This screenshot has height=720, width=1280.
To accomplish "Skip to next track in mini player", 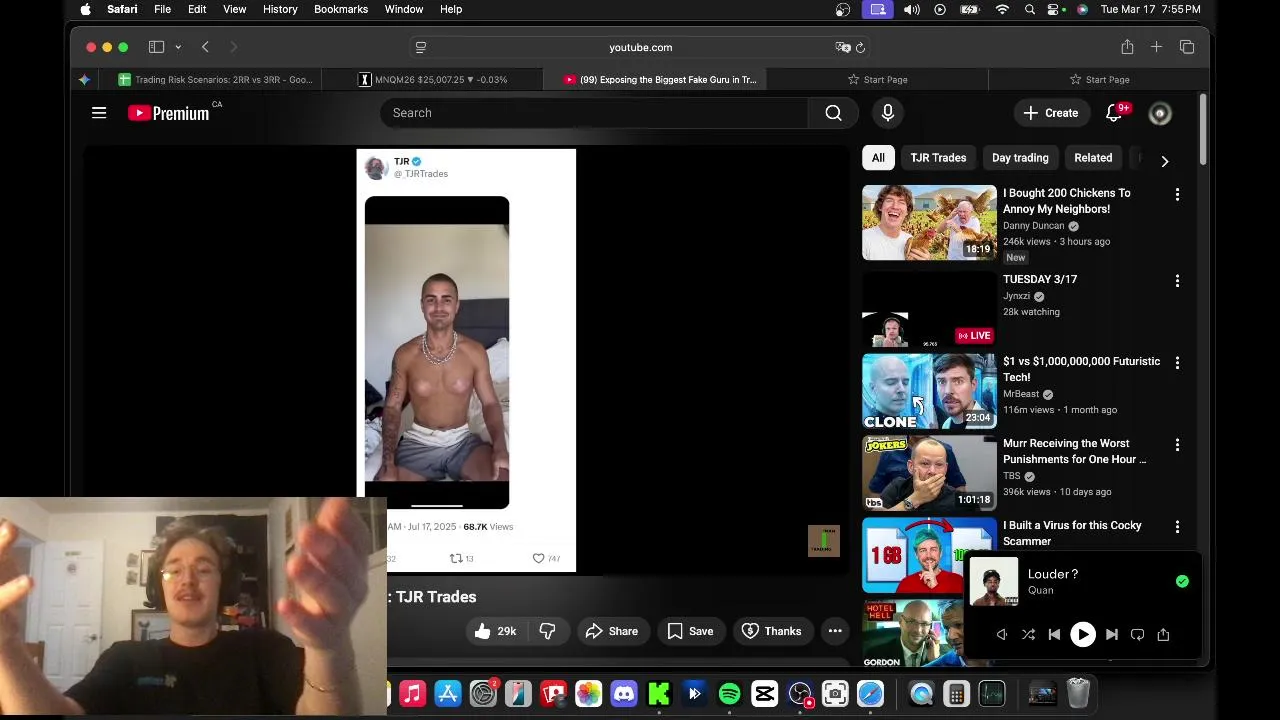I will pyautogui.click(x=1112, y=634).
